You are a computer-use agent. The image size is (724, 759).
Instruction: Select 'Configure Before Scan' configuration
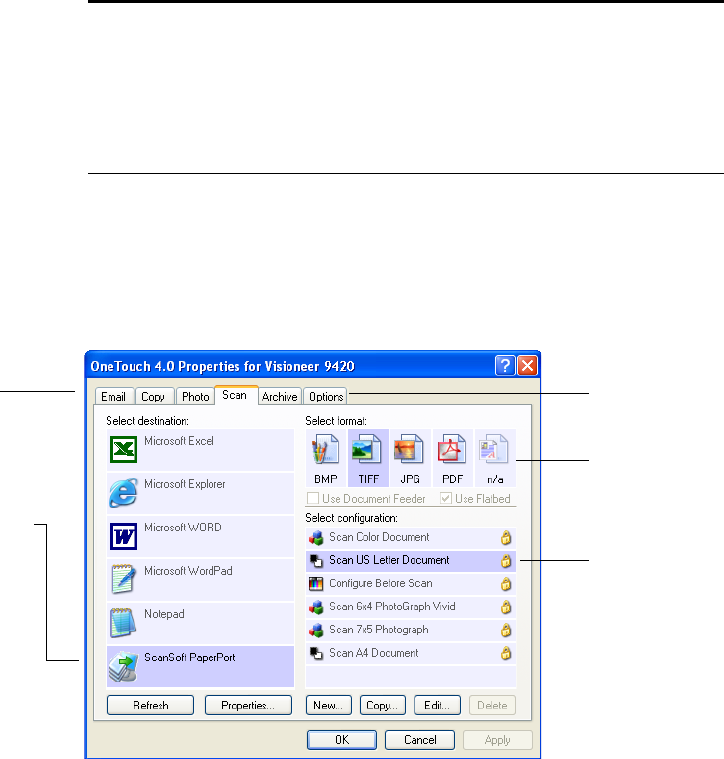coord(410,584)
